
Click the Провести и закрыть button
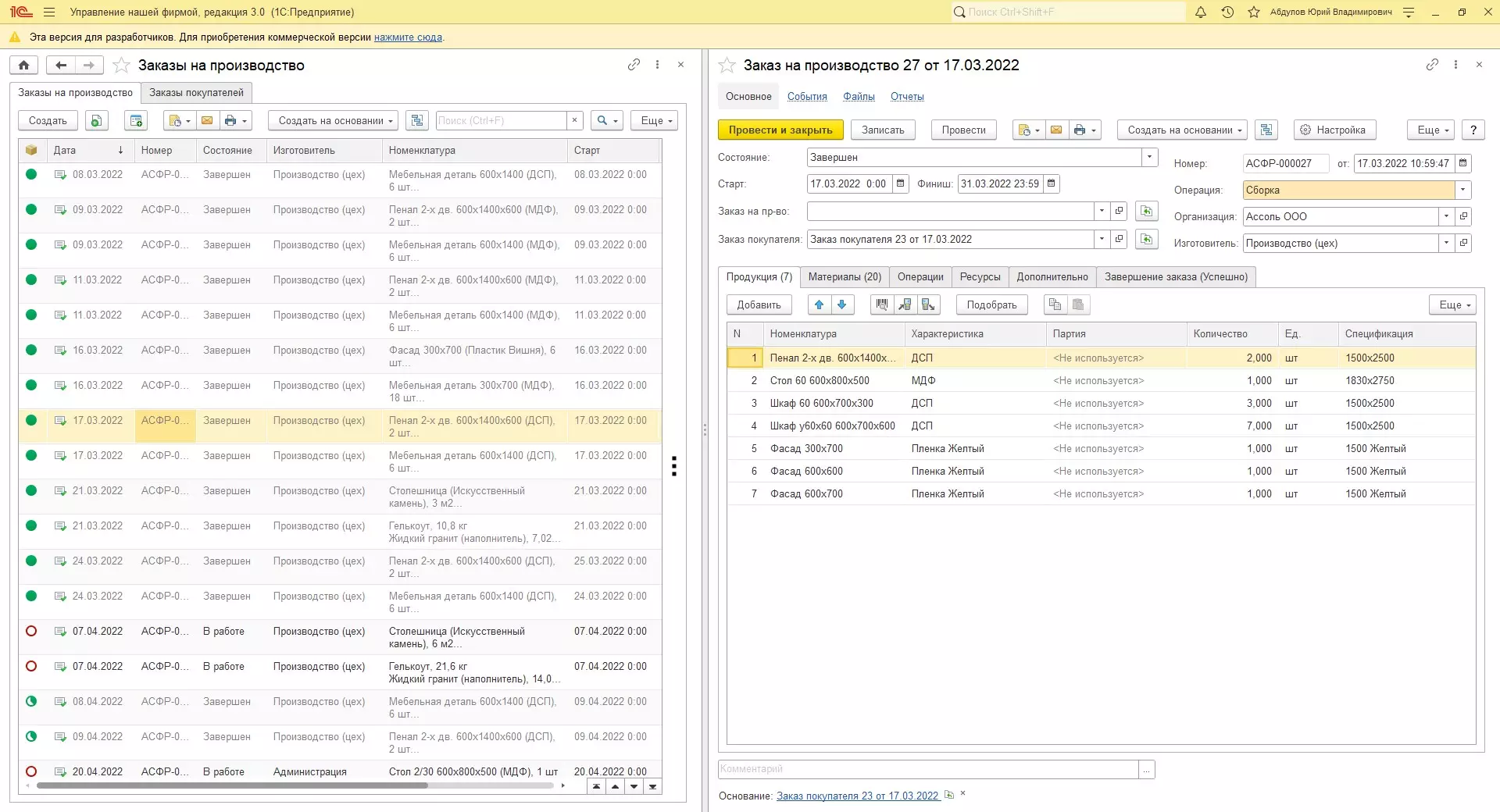pos(780,130)
